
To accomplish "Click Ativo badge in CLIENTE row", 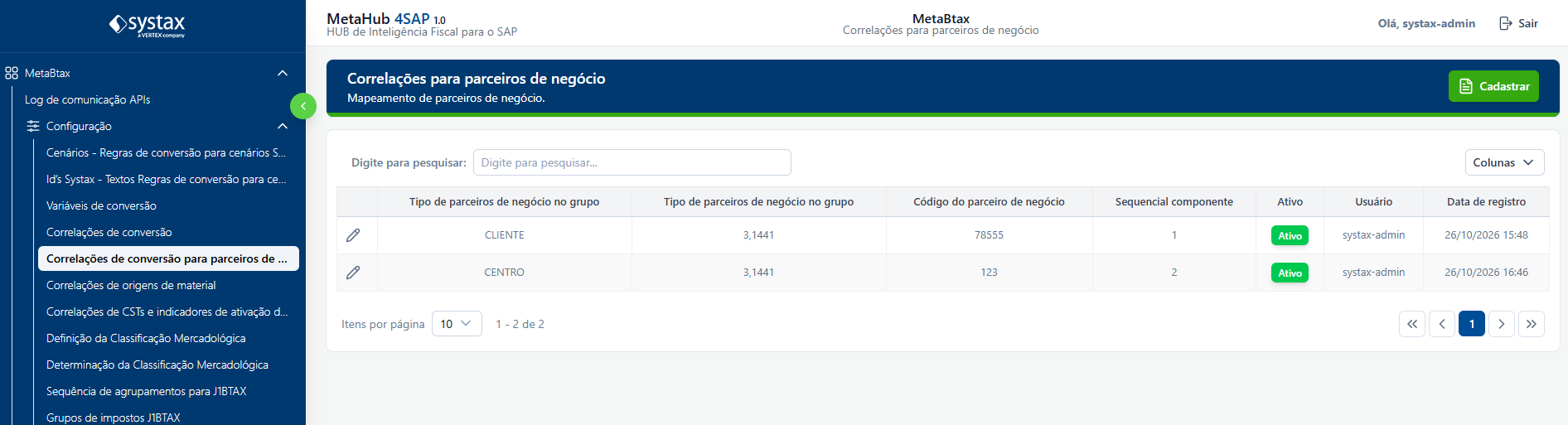I will 1290,235.
